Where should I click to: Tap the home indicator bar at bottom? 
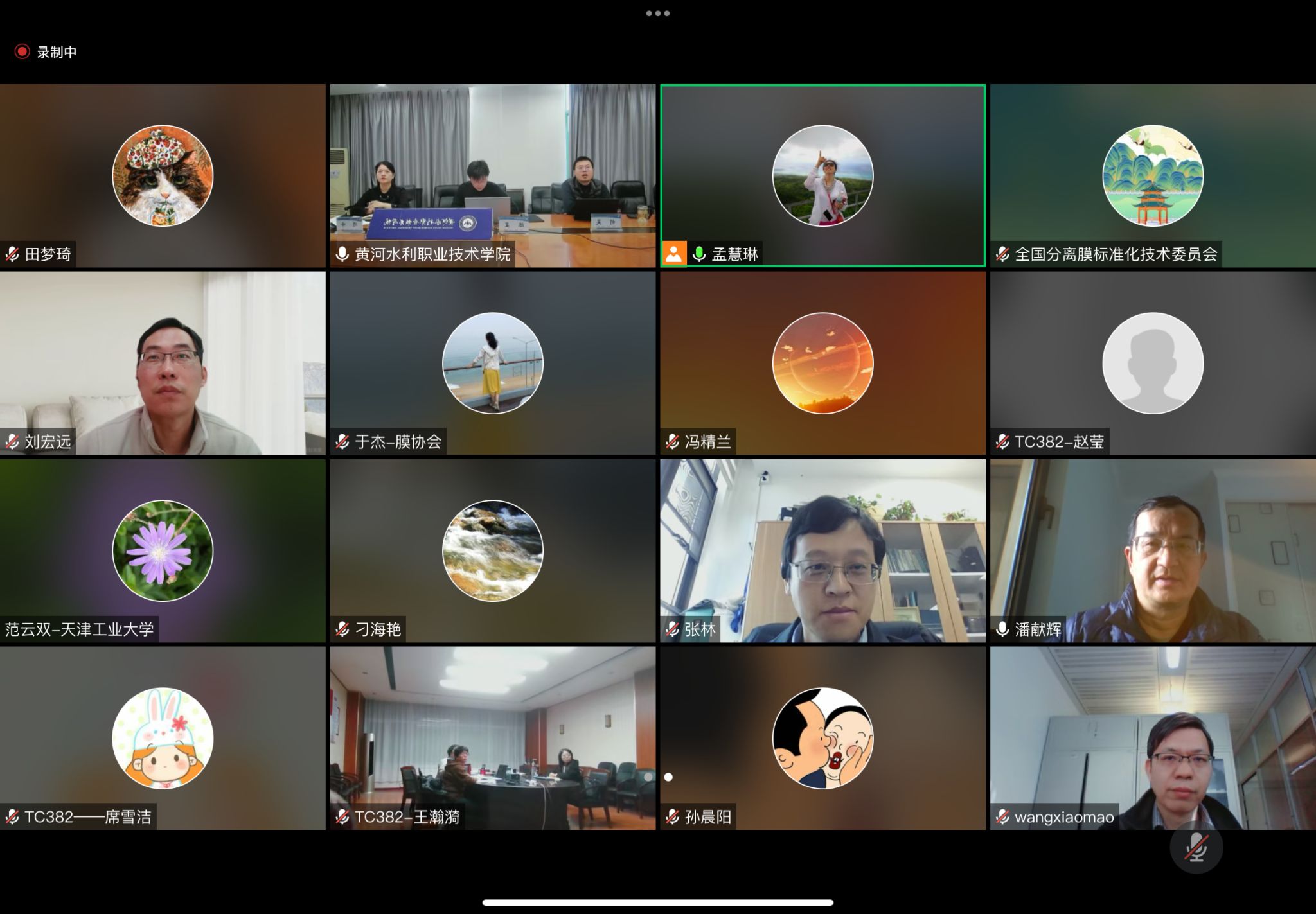coord(657,902)
